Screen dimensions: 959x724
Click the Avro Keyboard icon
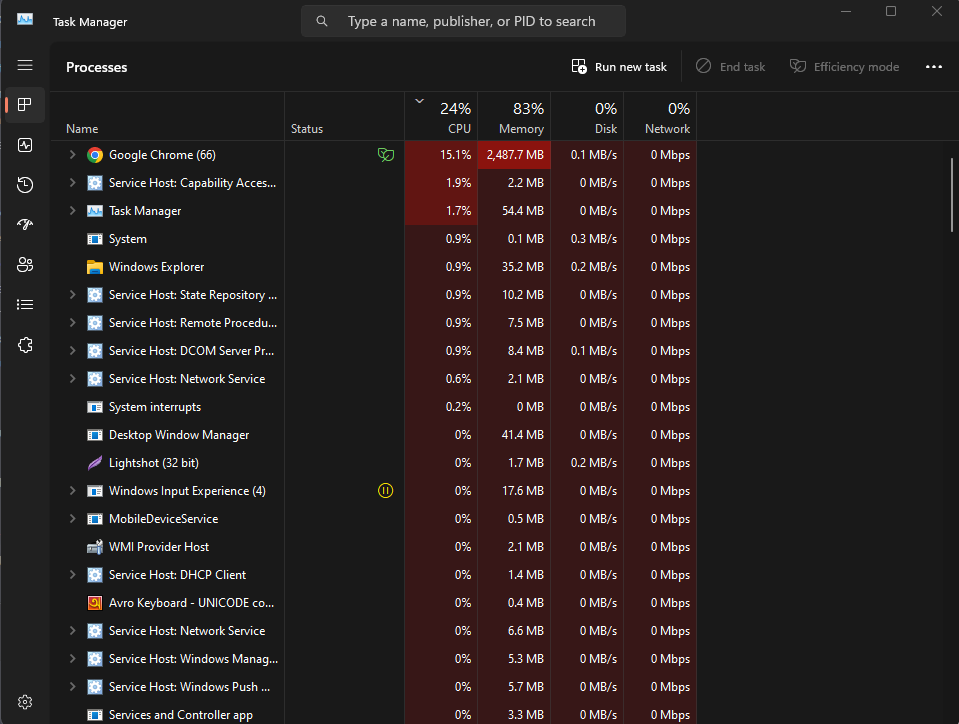point(95,603)
